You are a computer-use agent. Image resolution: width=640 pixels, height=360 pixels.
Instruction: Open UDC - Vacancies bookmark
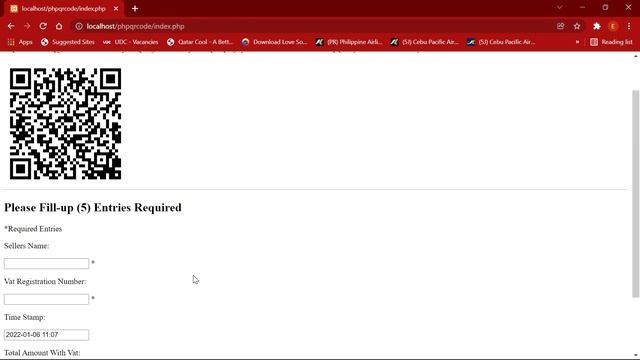(x=131, y=42)
